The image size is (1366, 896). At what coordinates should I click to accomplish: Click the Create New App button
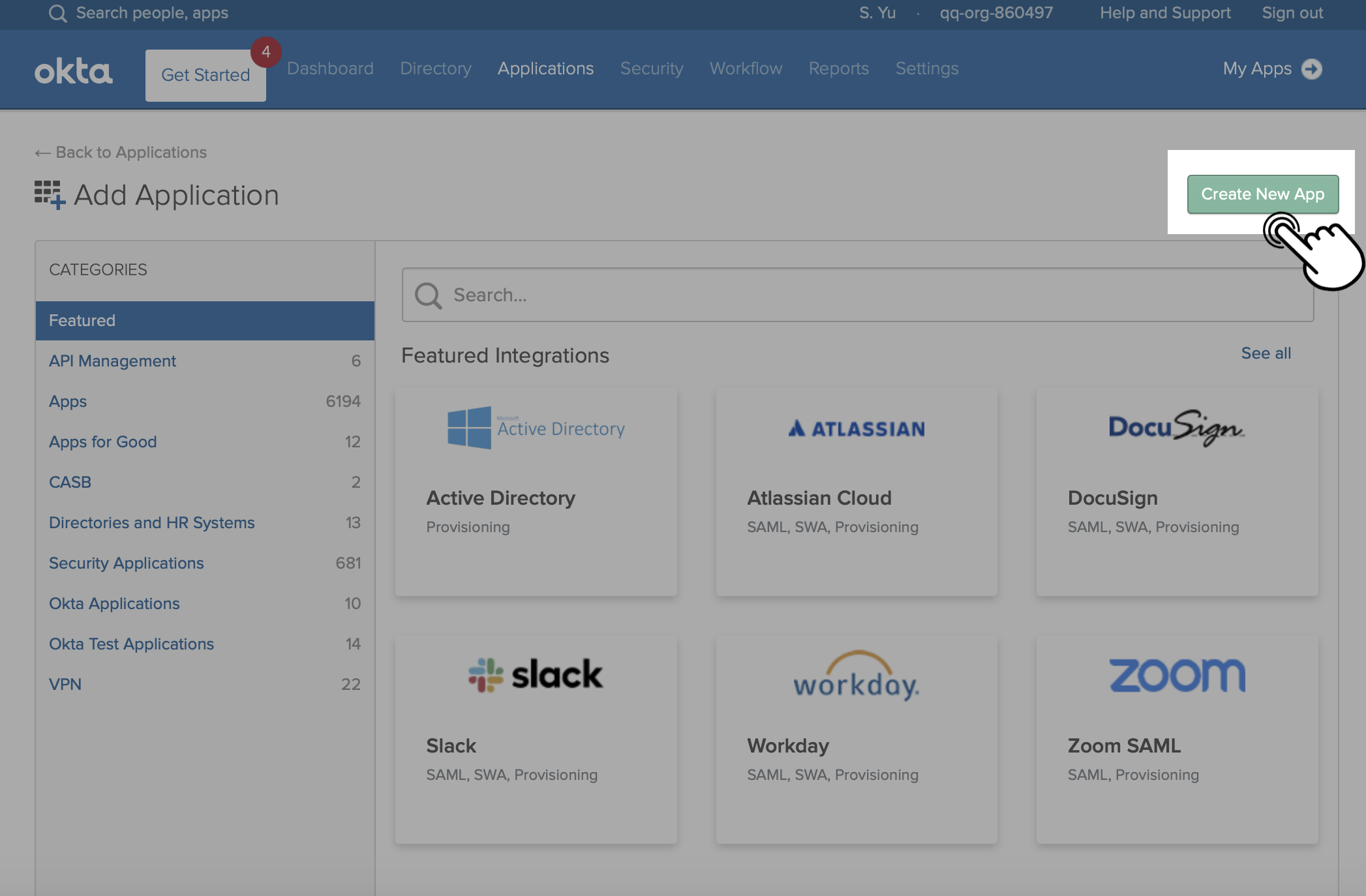pos(1262,194)
